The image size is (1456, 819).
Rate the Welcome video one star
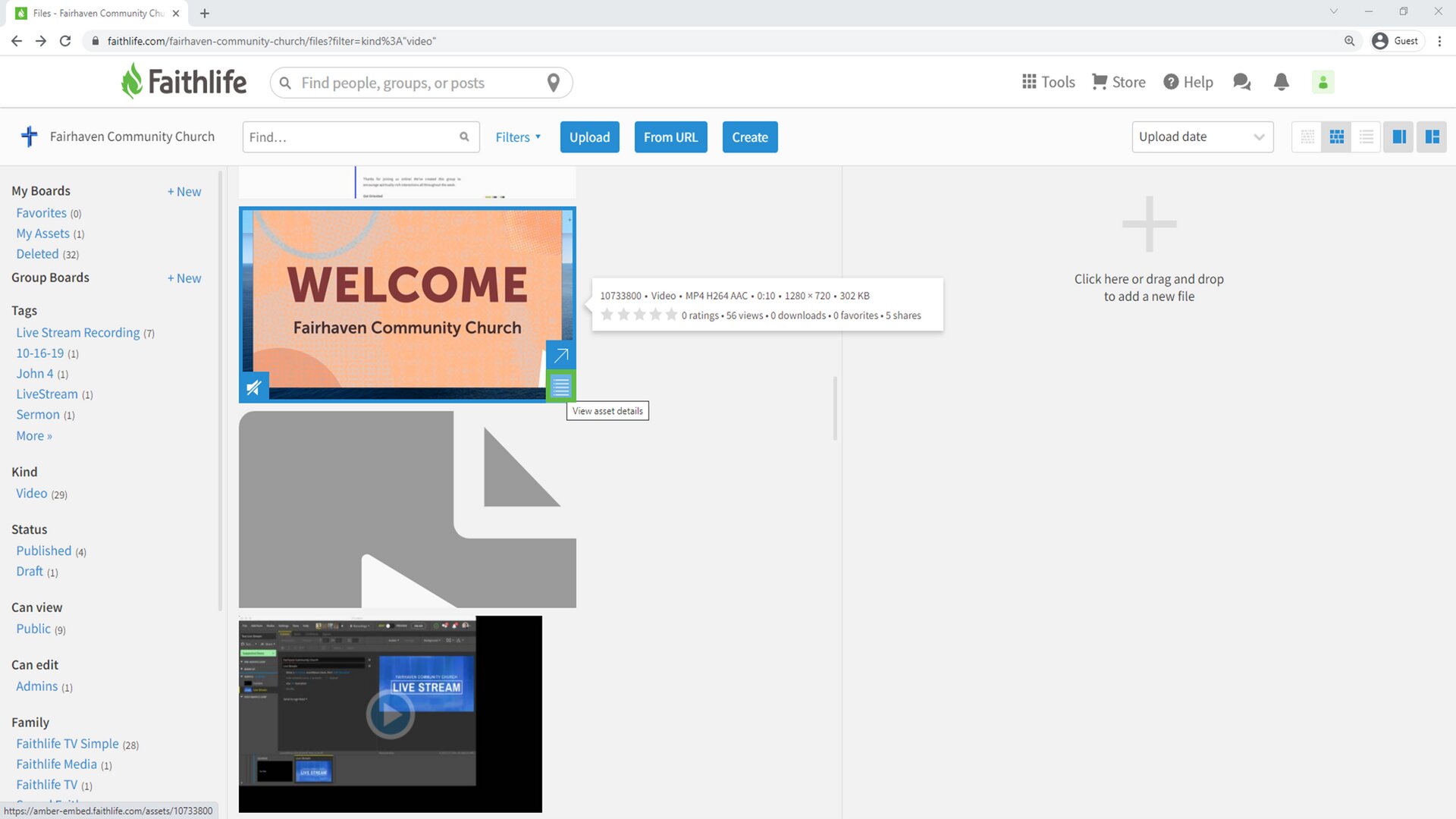coord(607,315)
